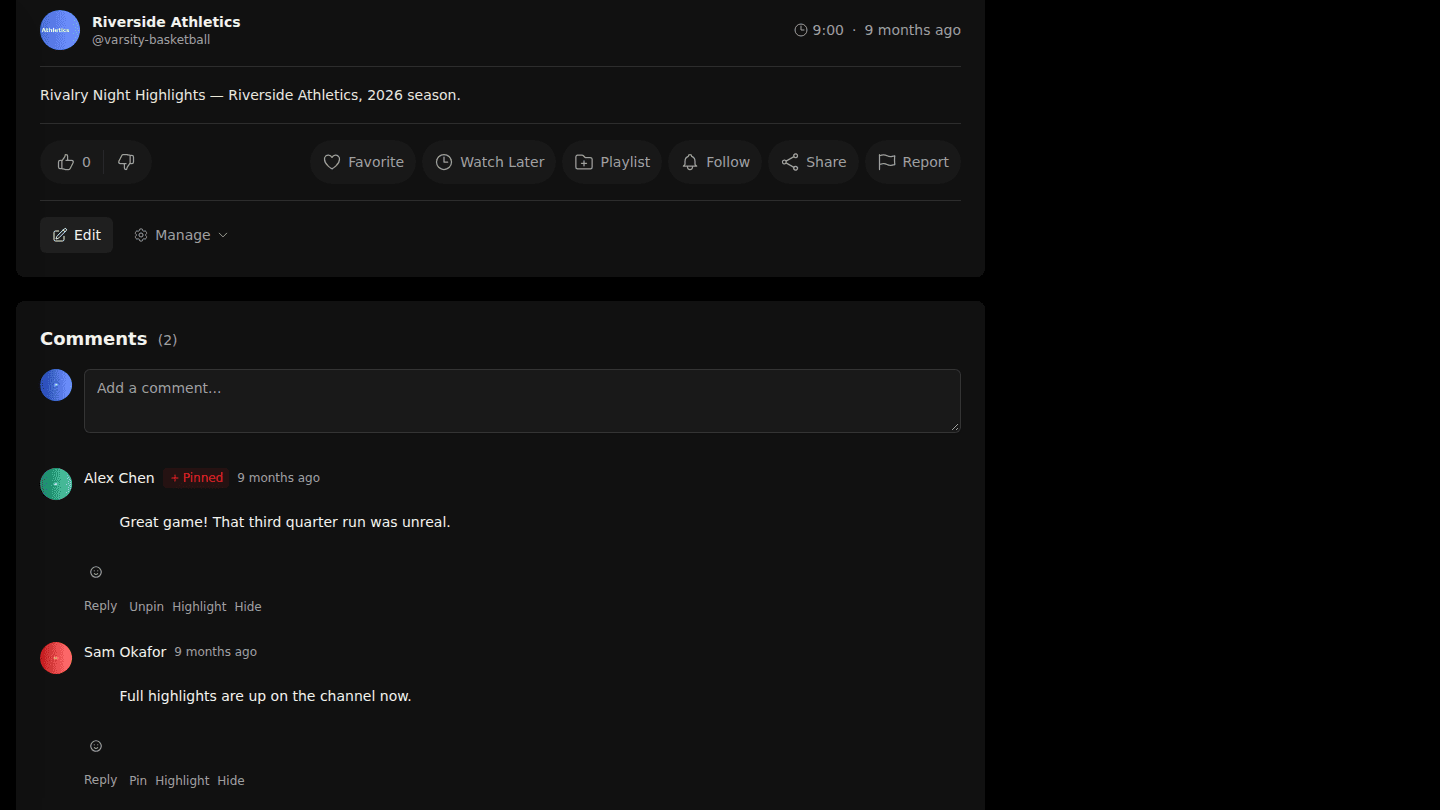The image size is (1440, 810).
Task: Reply to Alex Chen's comment
Action: [100, 606]
